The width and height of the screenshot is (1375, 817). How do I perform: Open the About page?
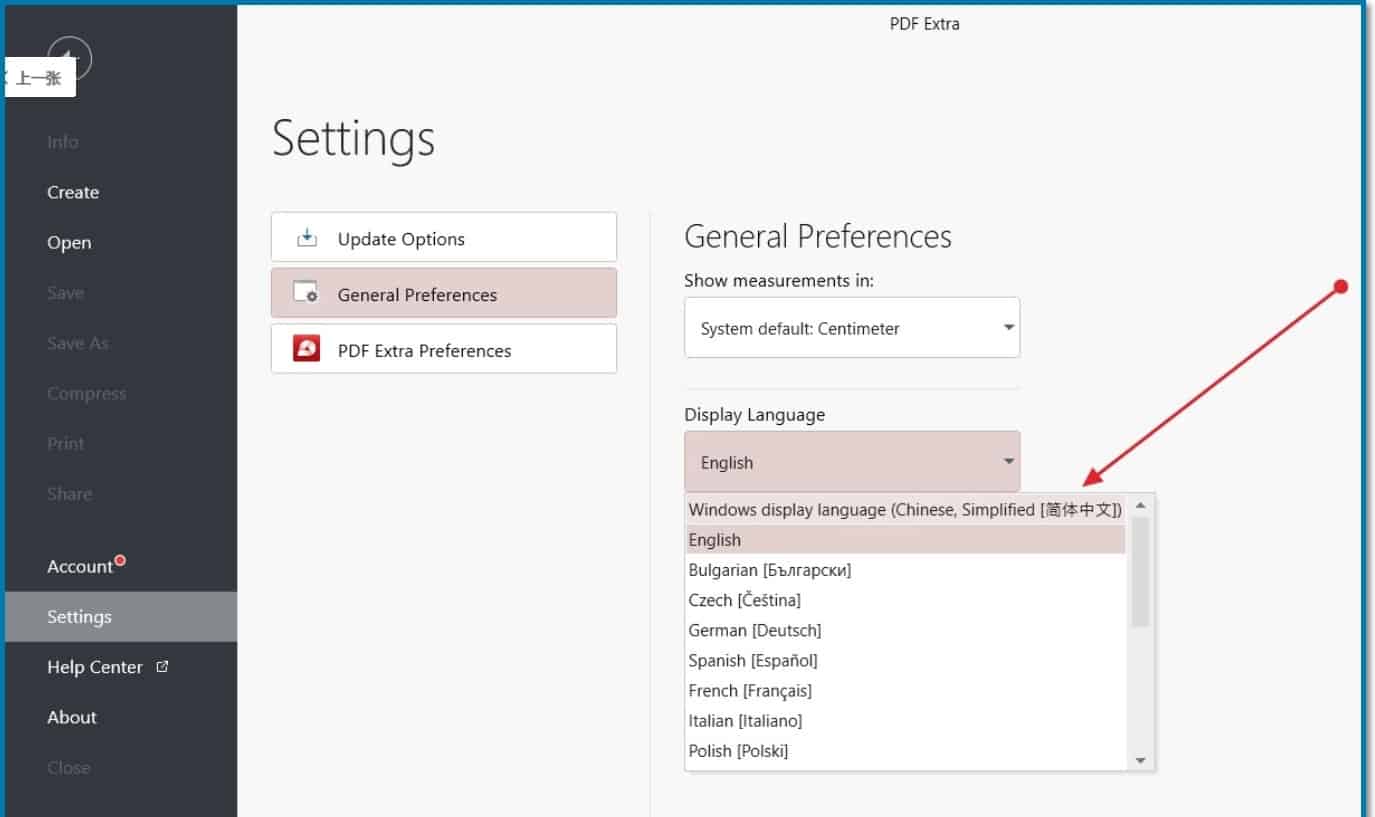72,717
